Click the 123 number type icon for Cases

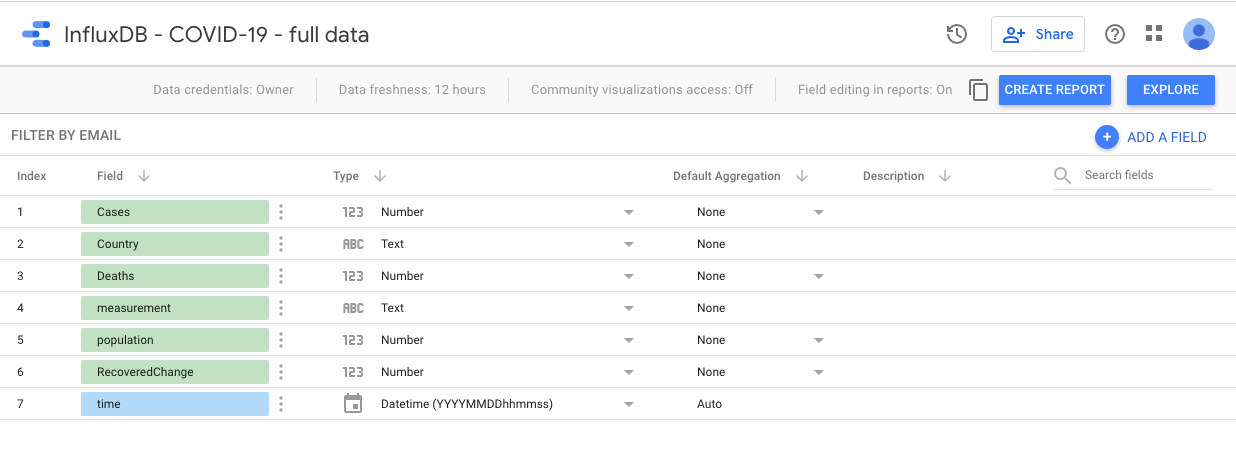click(353, 212)
